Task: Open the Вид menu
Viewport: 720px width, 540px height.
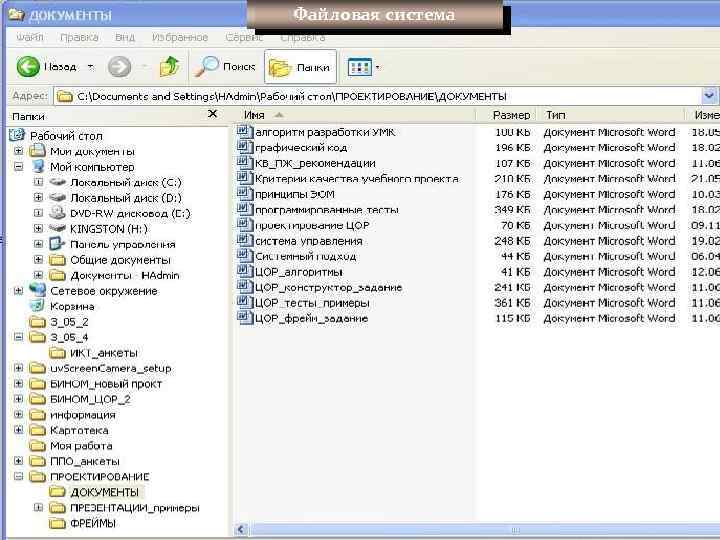Action: (125, 37)
